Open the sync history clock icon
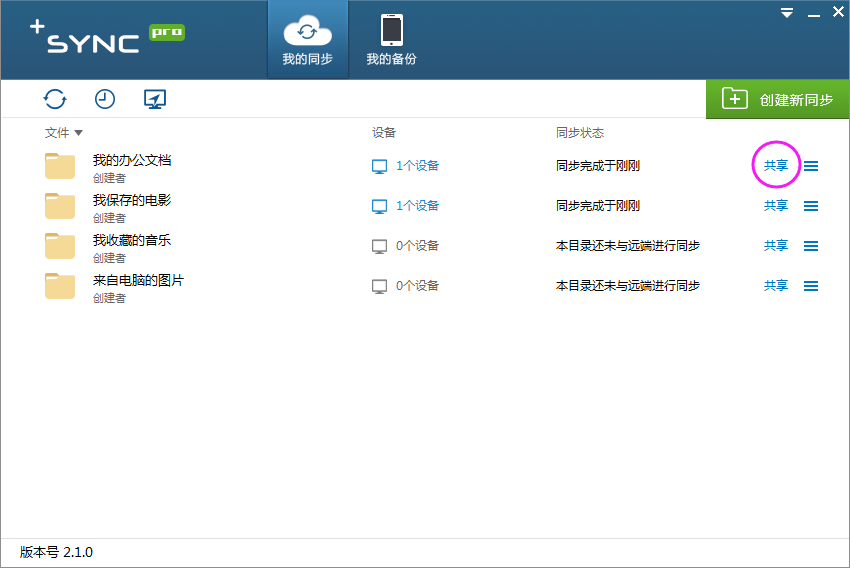The height and width of the screenshot is (568, 850). (x=105, y=99)
